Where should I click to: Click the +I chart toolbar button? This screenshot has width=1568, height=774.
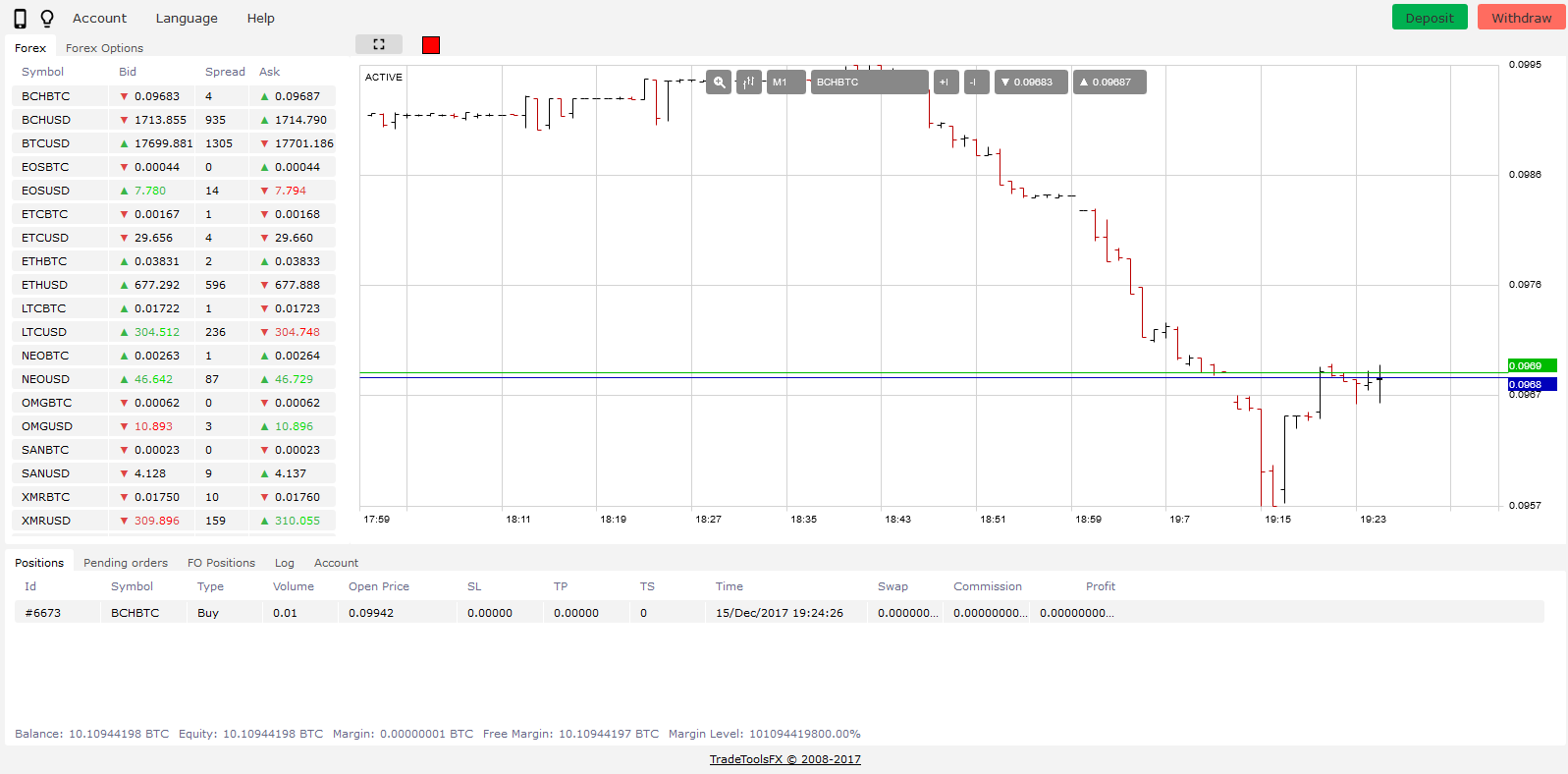click(x=946, y=83)
